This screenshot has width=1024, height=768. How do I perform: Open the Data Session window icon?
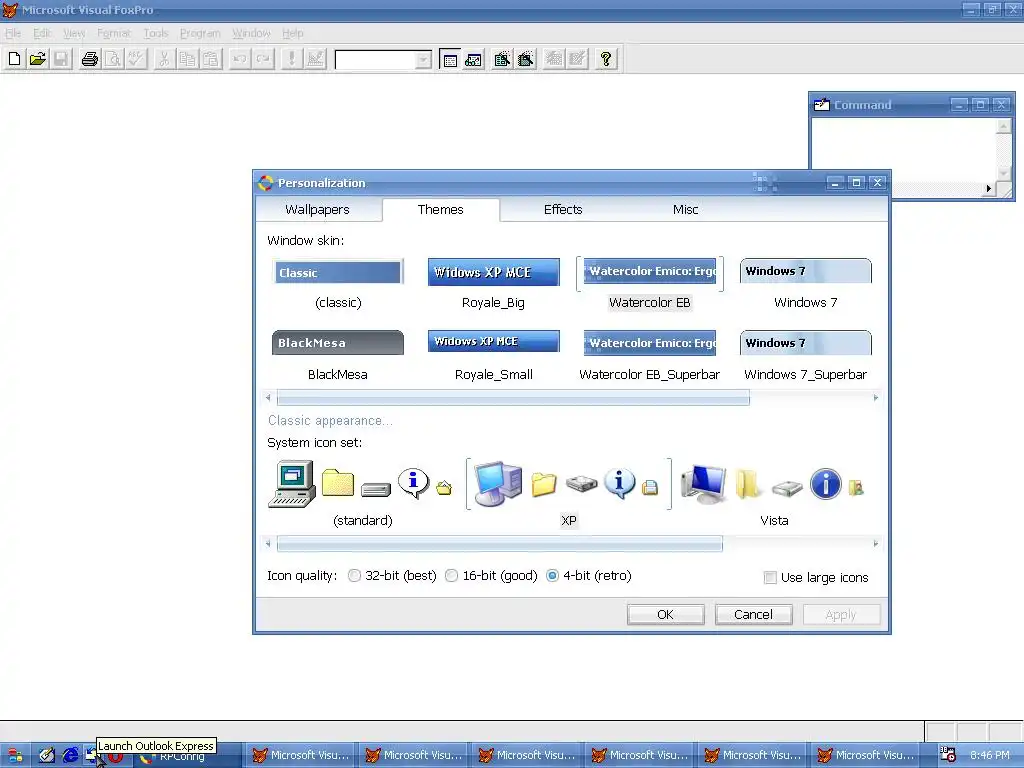473,59
